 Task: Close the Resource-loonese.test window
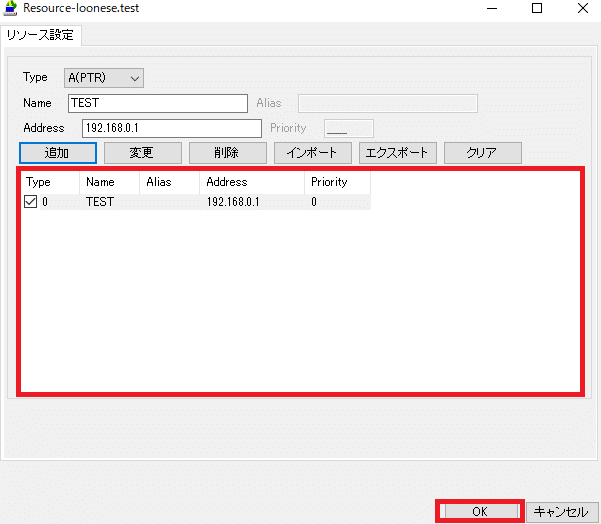583,8
